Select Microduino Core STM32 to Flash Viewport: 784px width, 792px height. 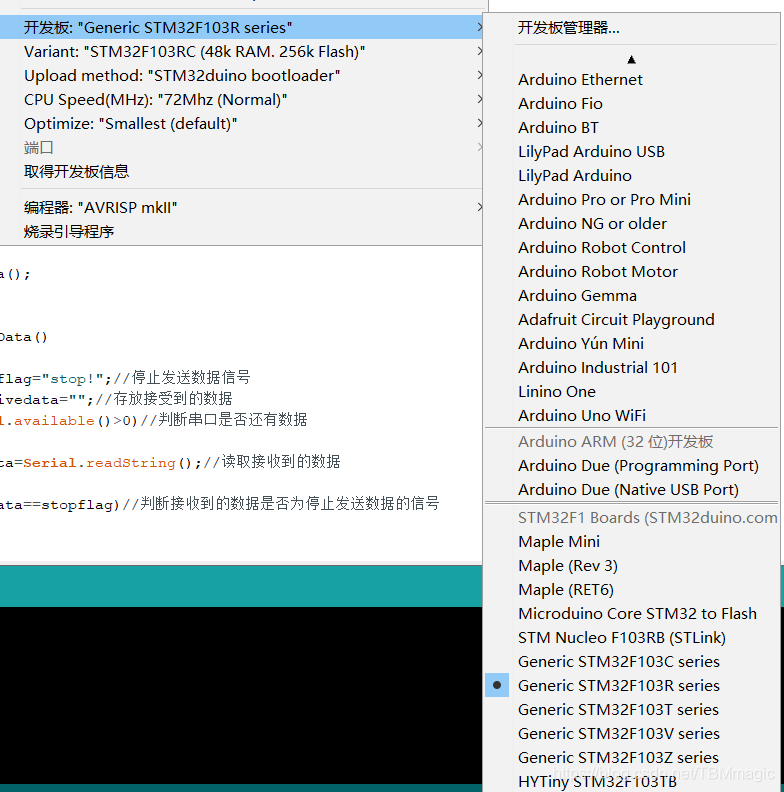pos(631,614)
